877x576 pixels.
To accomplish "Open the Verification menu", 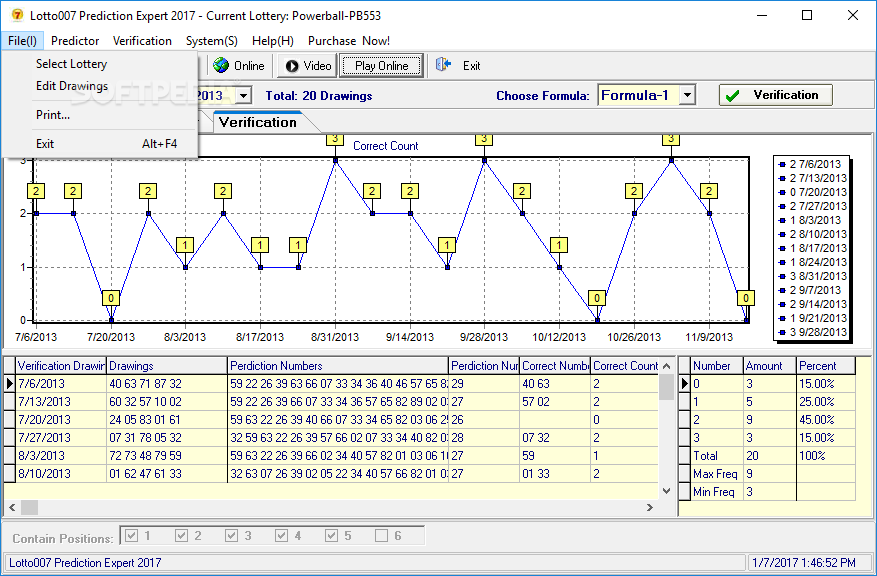I will point(142,41).
